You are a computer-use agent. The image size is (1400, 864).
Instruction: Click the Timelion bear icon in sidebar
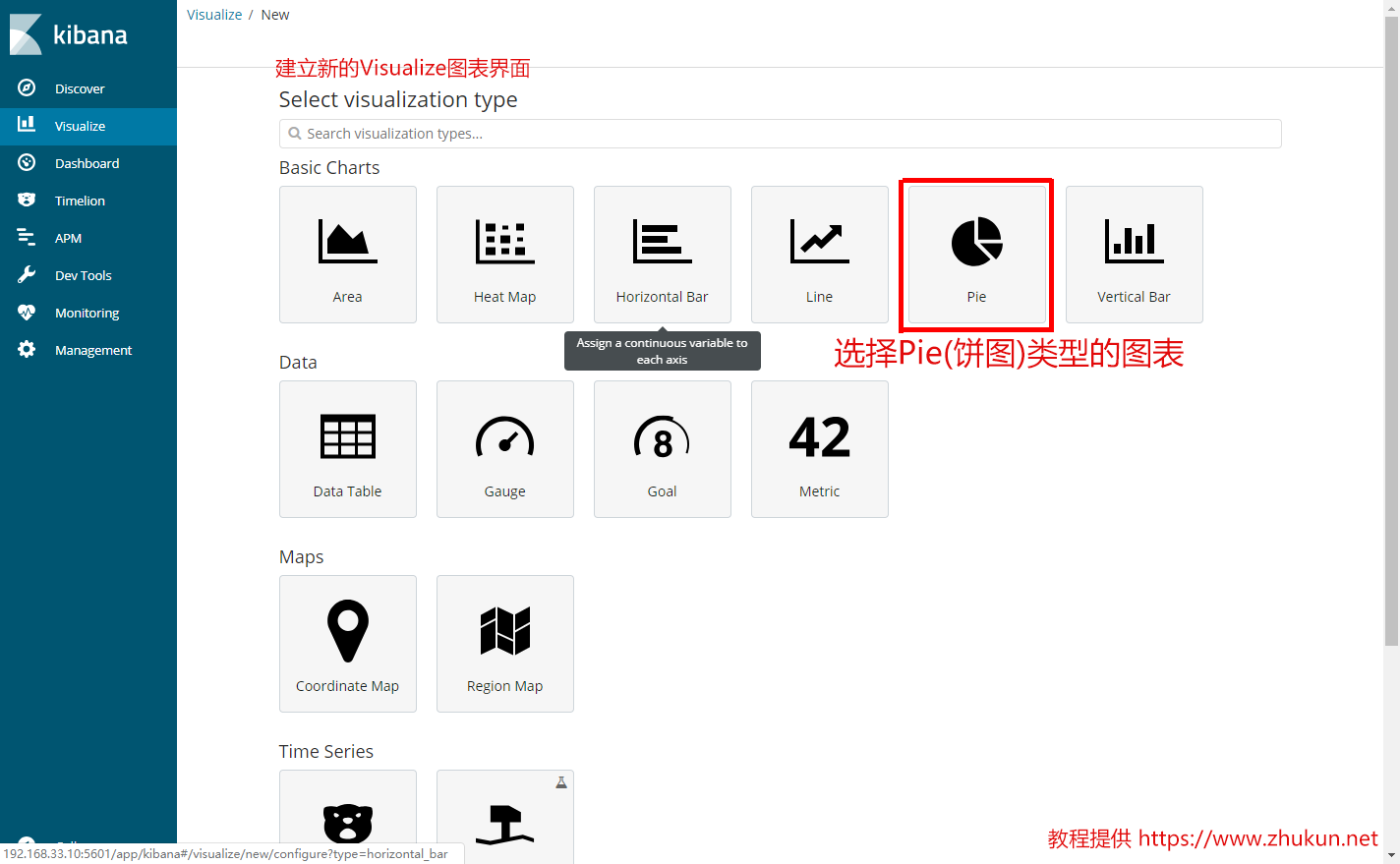point(27,200)
